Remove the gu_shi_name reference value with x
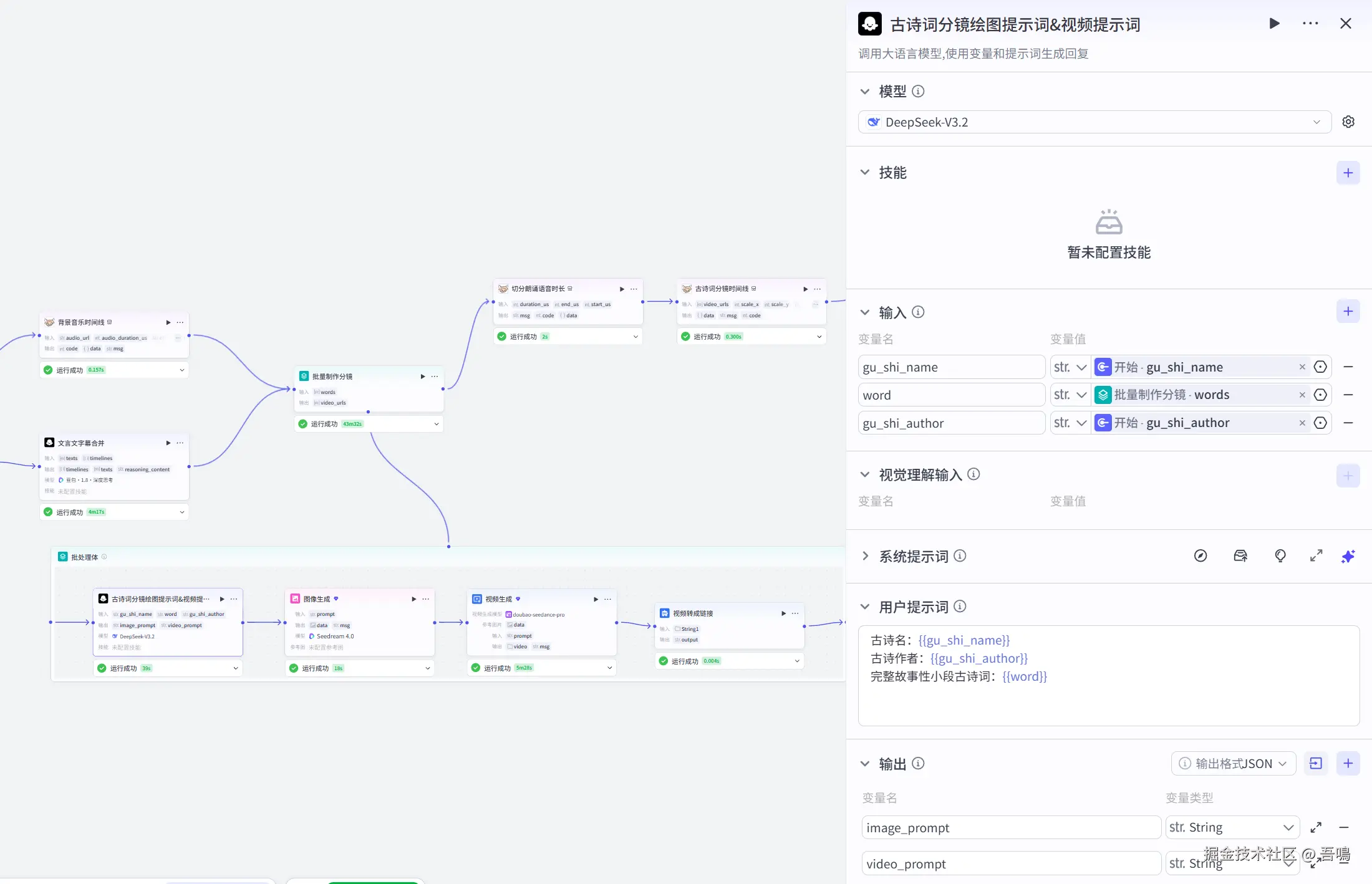The width and height of the screenshot is (1372, 884). [x=1302, y=367]
